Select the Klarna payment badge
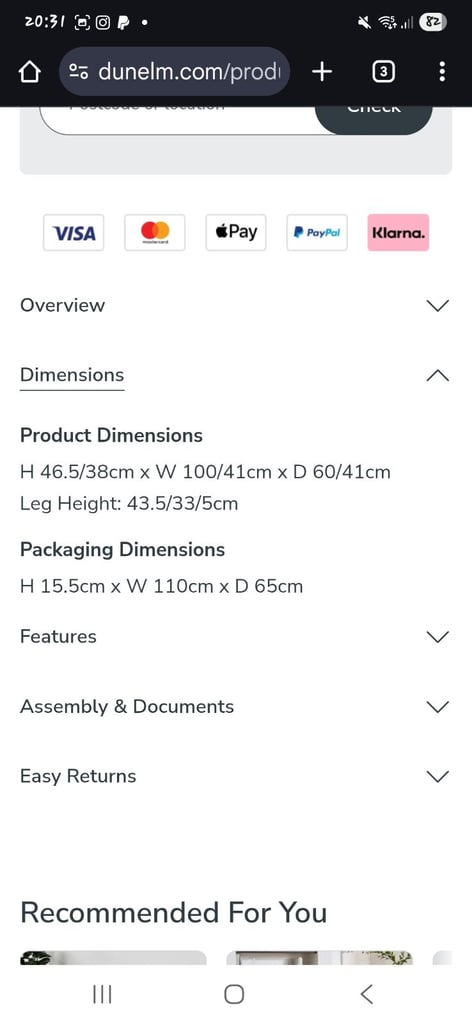The height and width of the screenshot is (1024, 472). 398,232
